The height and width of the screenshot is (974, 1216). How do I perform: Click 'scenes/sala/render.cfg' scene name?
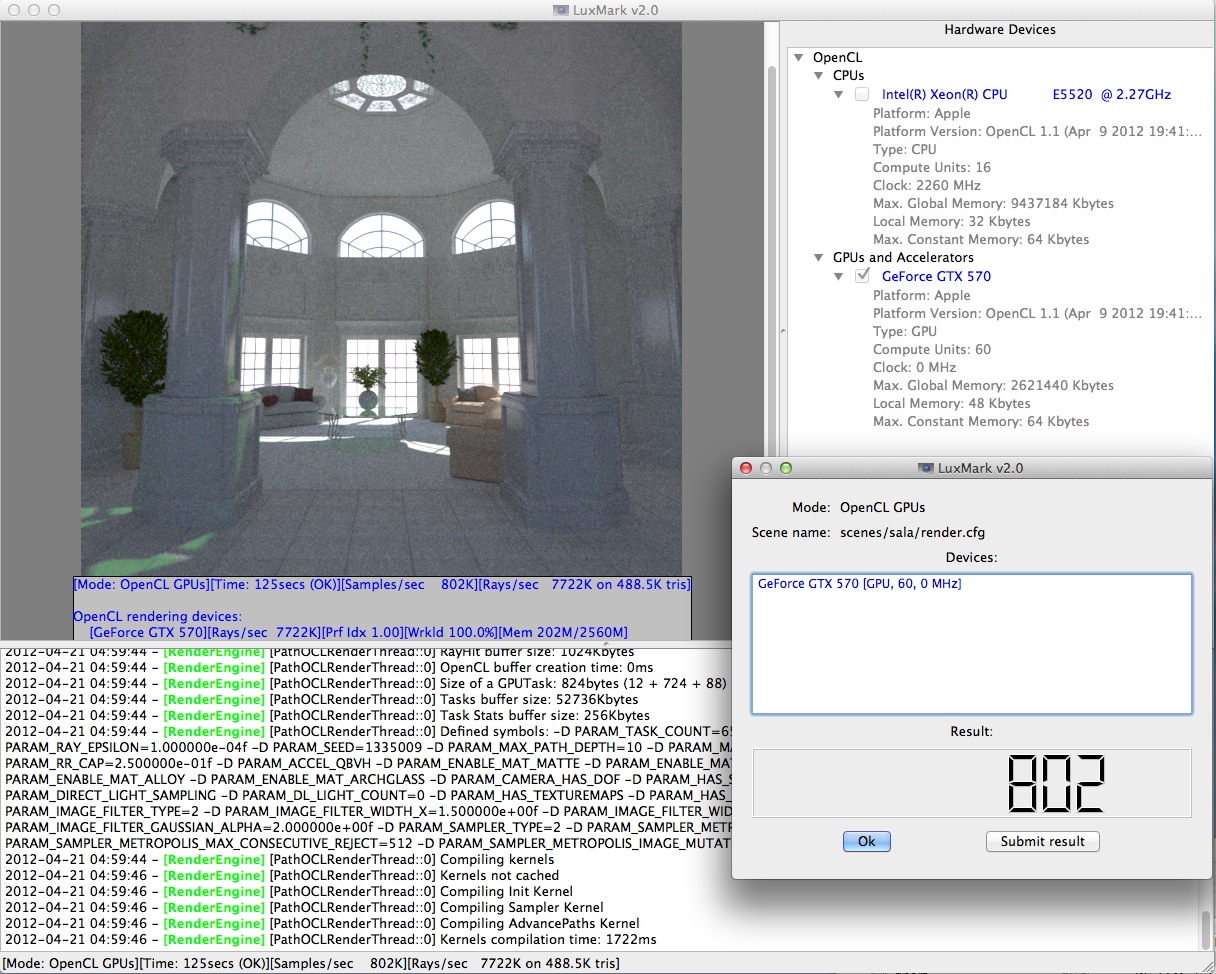913,532
